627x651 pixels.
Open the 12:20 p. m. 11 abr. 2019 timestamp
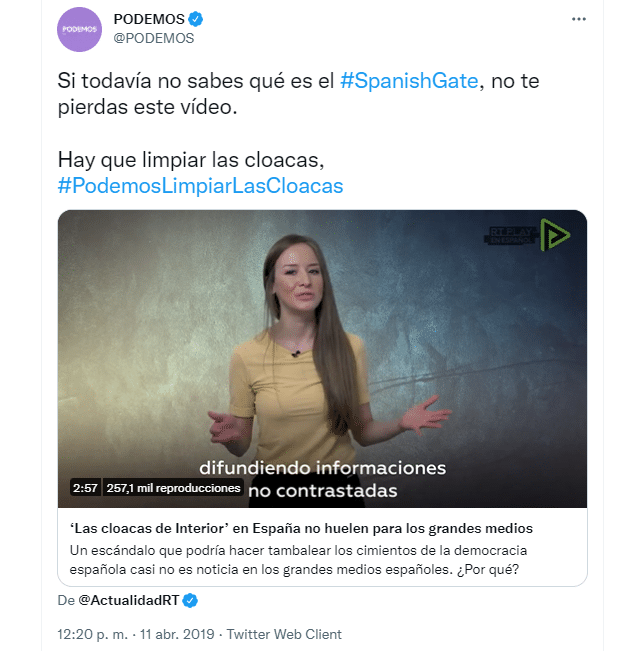pos(136,634)
